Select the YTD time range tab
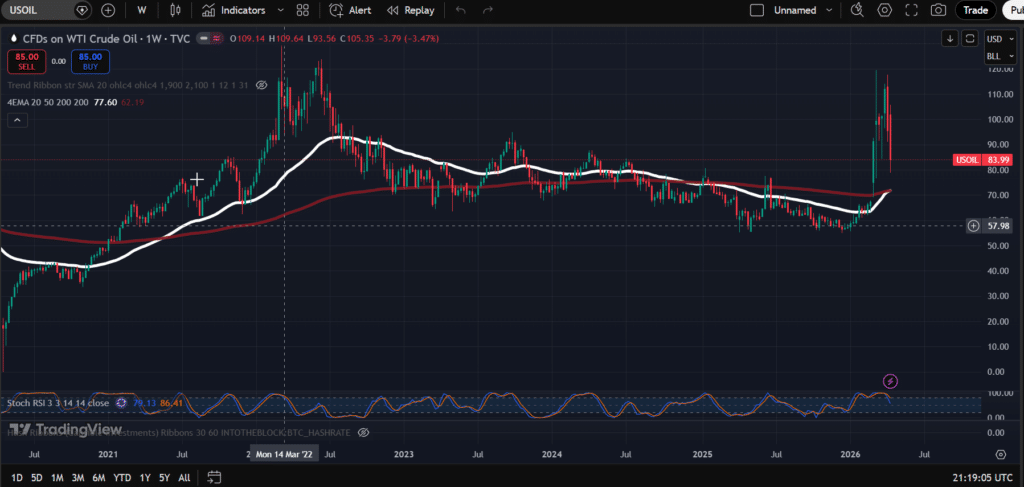1024x487 pixels. [122, 478]
